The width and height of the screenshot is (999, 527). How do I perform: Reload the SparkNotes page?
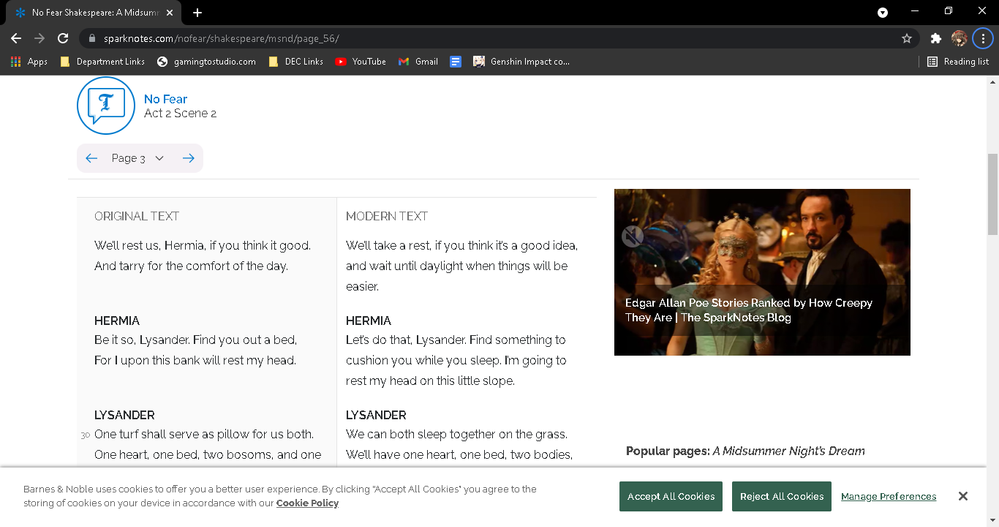(x=62, y=38)
